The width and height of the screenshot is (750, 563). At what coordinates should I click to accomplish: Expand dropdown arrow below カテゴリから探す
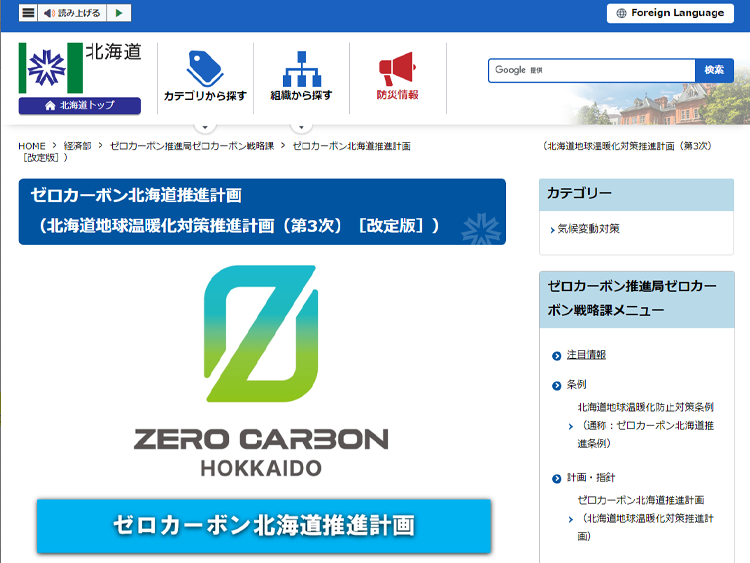pyautogui.click(x=204, y=127)
